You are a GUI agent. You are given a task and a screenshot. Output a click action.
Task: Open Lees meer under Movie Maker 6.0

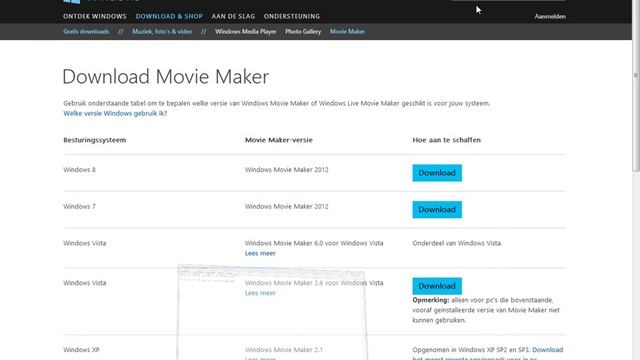click(260, 253)
